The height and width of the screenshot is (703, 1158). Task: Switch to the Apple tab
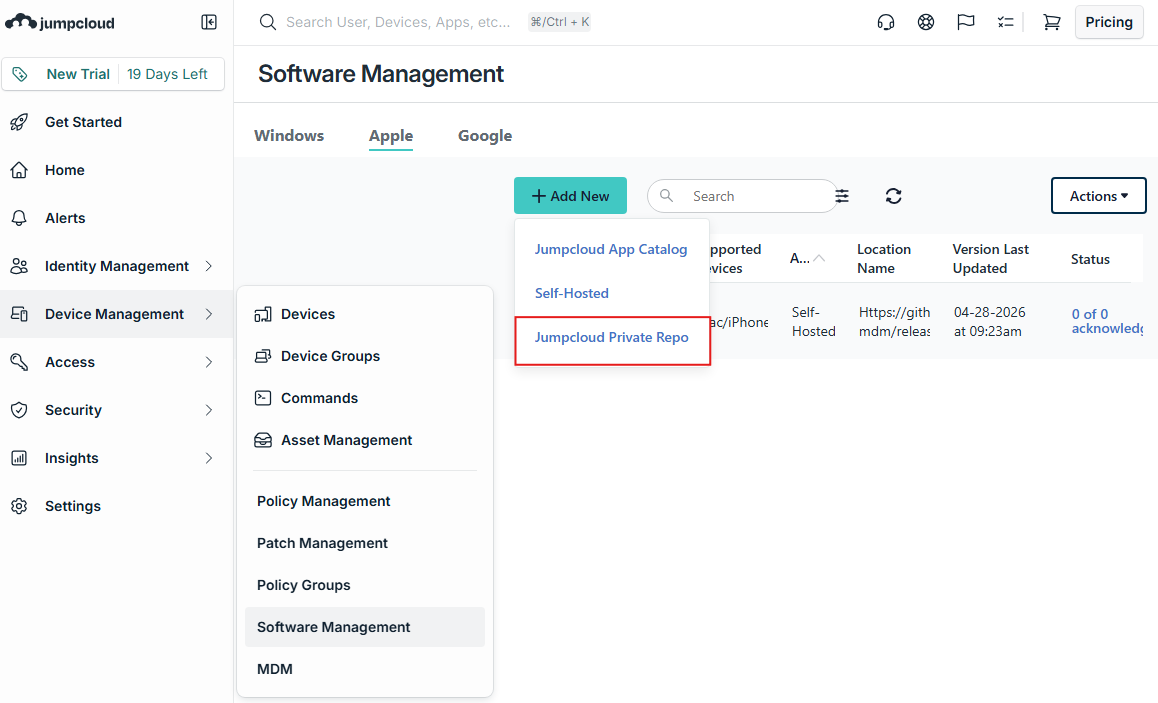click(x=391, y=136)
